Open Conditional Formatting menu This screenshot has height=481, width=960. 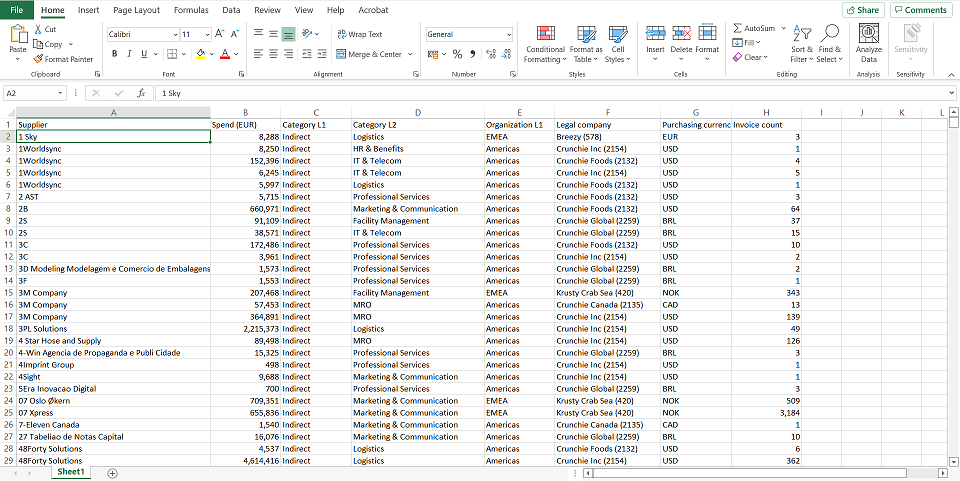545,46
